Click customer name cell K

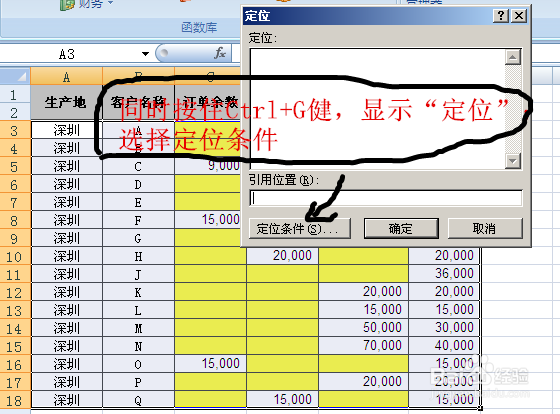138,292
